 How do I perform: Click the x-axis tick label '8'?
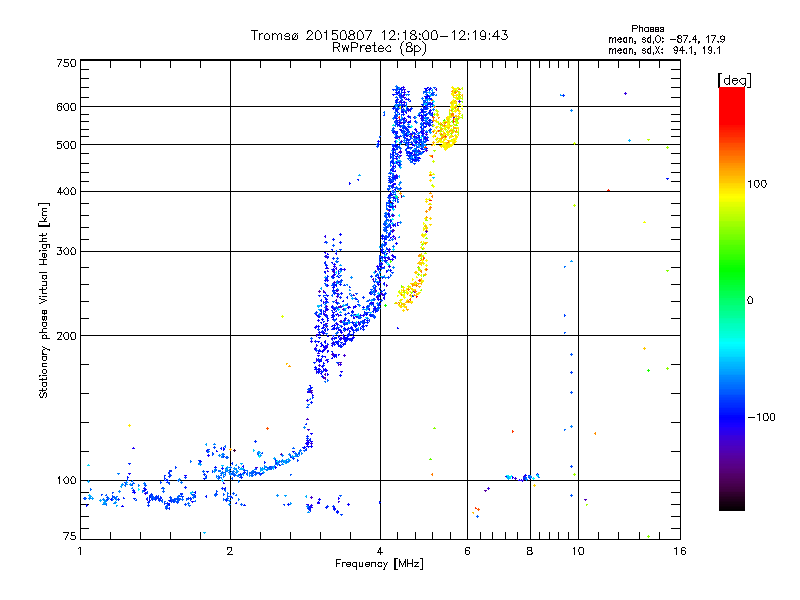pyautogui.click(x=530, y=551)
